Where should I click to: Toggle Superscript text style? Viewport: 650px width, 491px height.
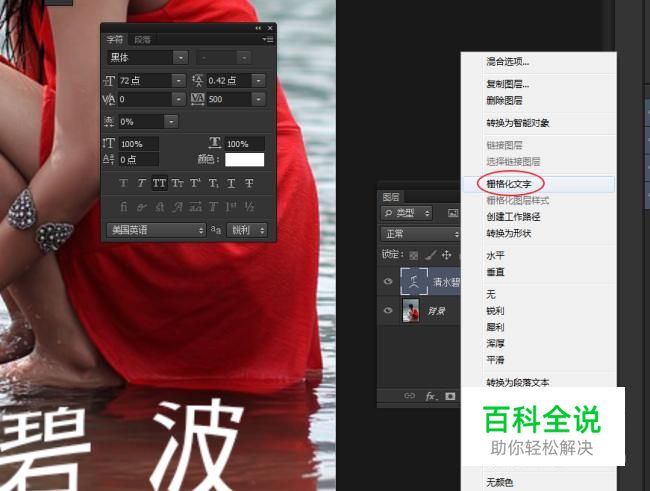[x=195, y=183]
